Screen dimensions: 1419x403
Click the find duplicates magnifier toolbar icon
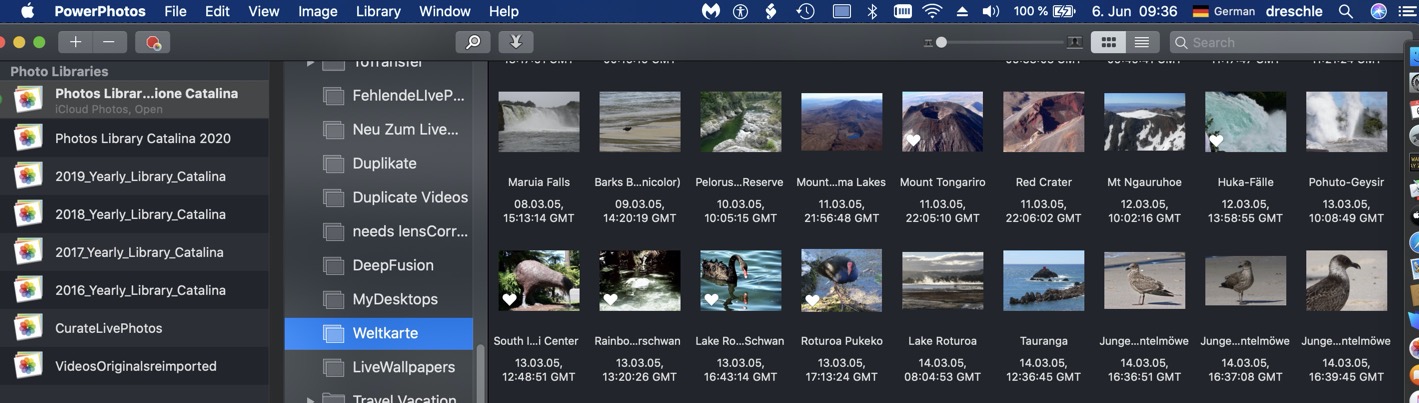[x=473, y=42]
